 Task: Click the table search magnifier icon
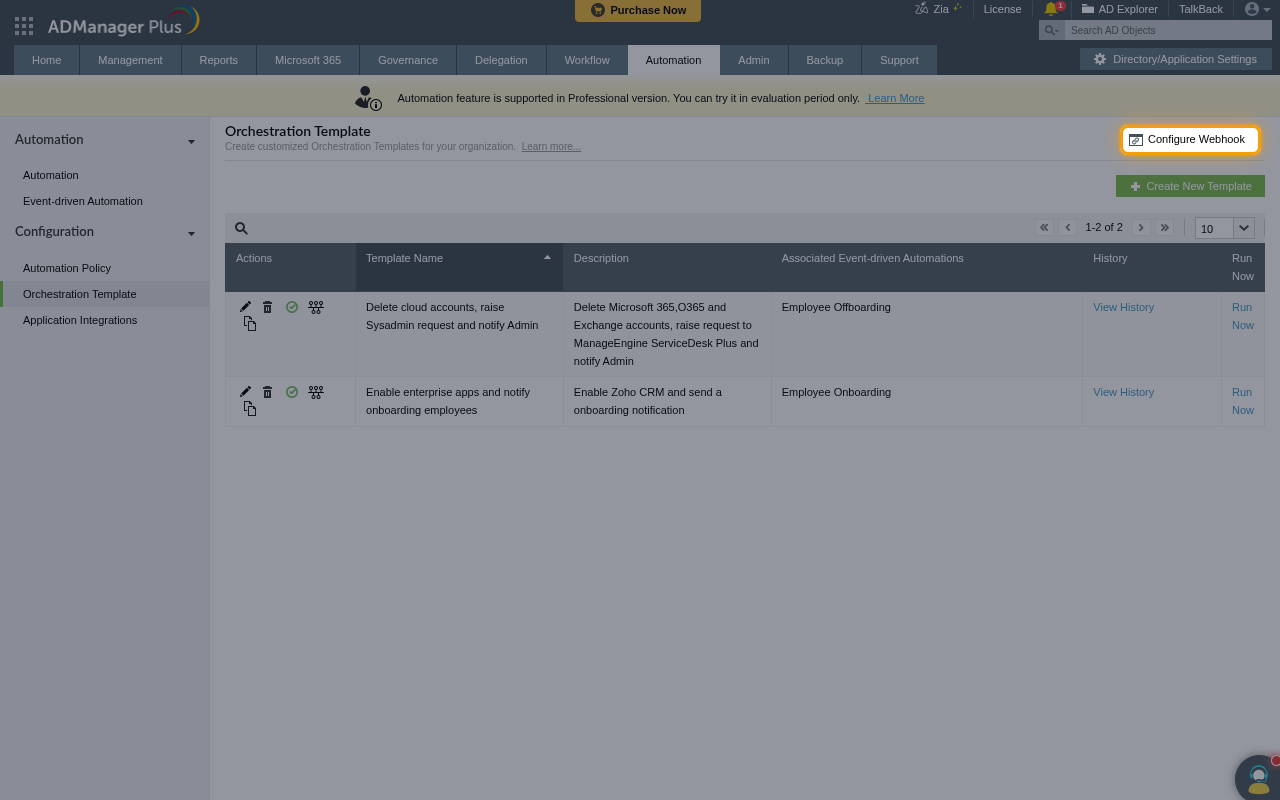click(241, 228)
